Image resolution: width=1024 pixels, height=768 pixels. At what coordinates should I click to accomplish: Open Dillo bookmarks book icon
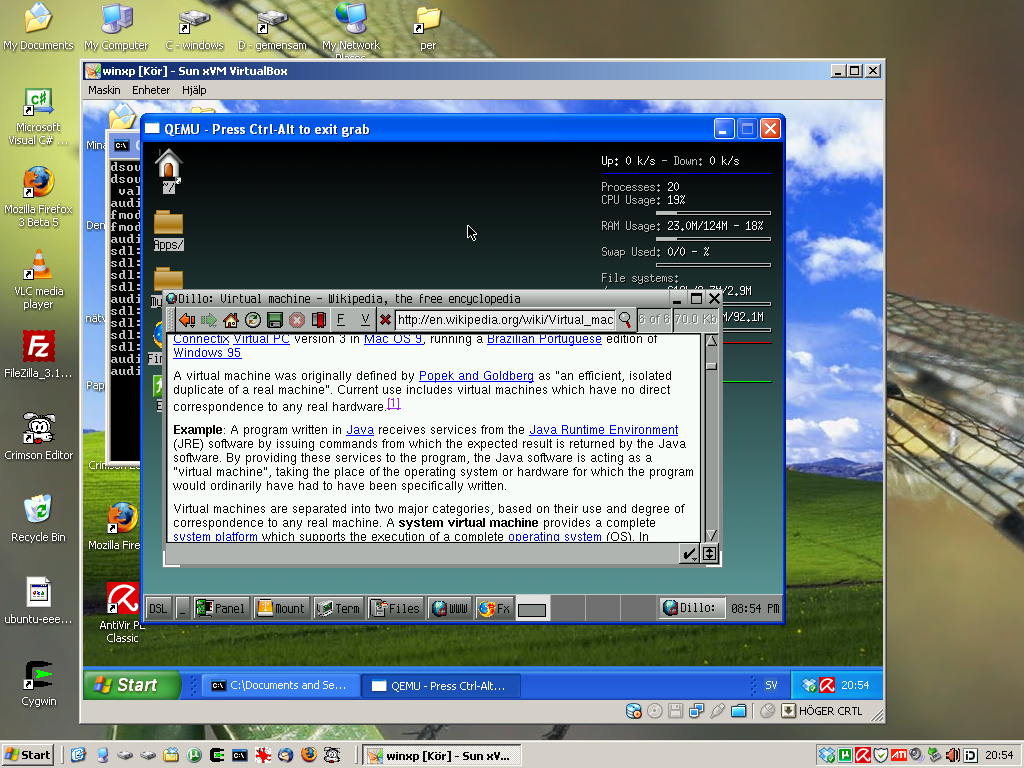point(319,320)
